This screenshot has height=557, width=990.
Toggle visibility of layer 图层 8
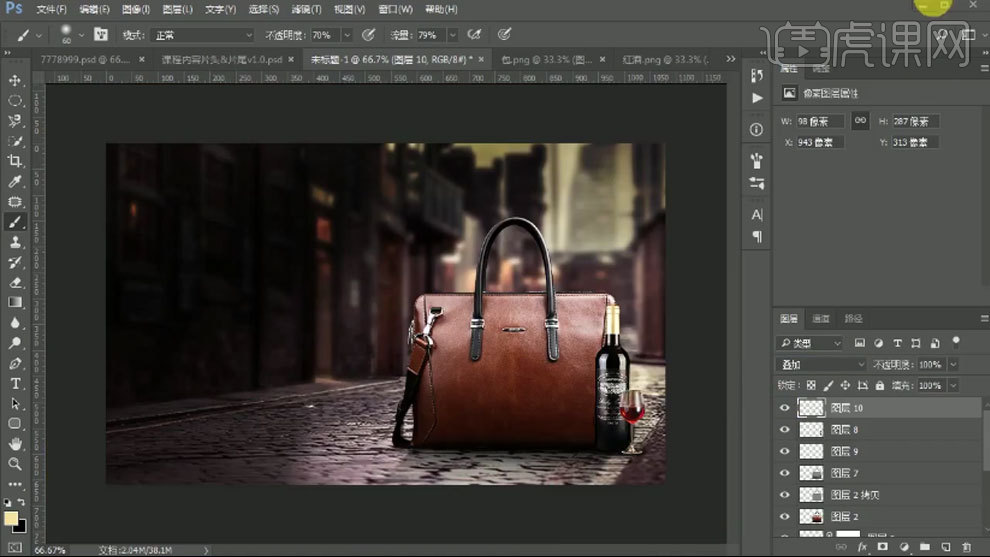tap(785, 430)
